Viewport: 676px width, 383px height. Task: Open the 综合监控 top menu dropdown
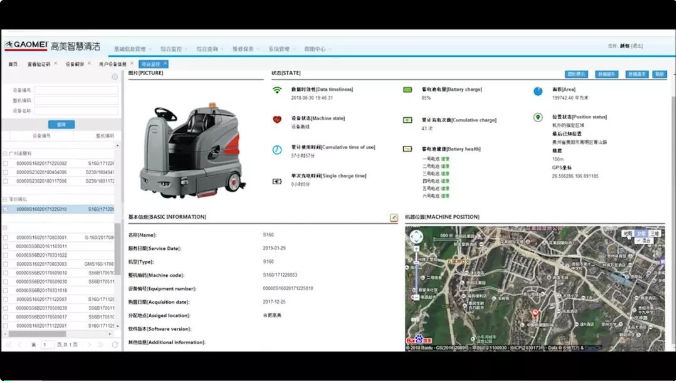pos(174,49)
